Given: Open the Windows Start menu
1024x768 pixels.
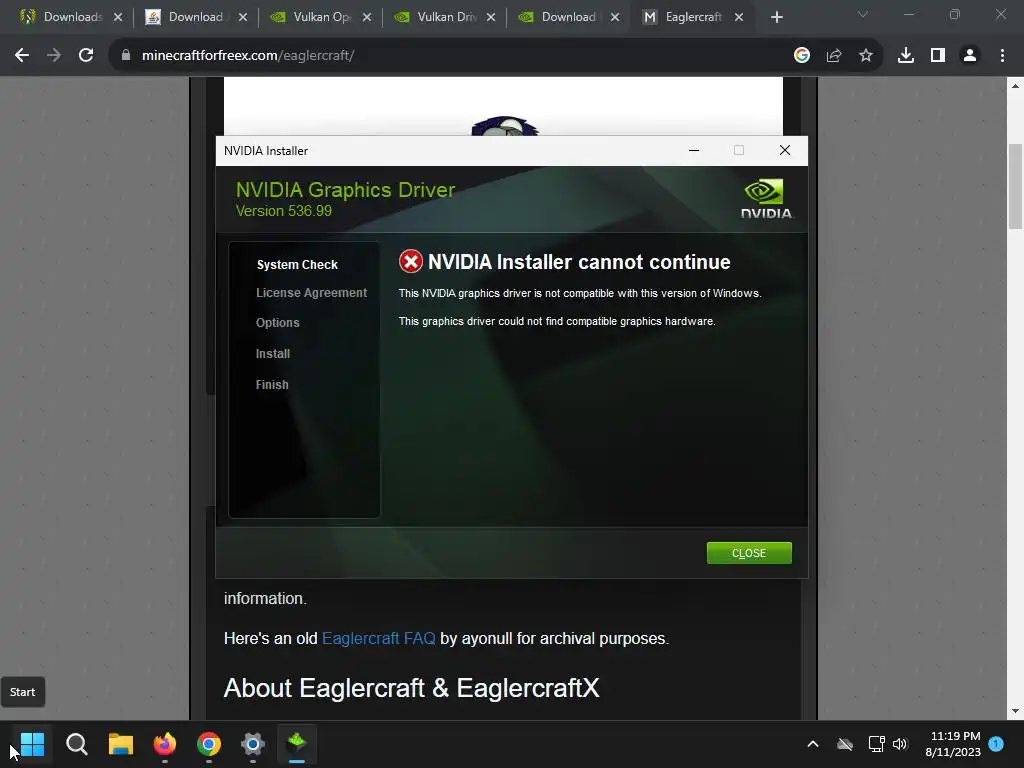Looking at the screenshot, I should 32,744.
